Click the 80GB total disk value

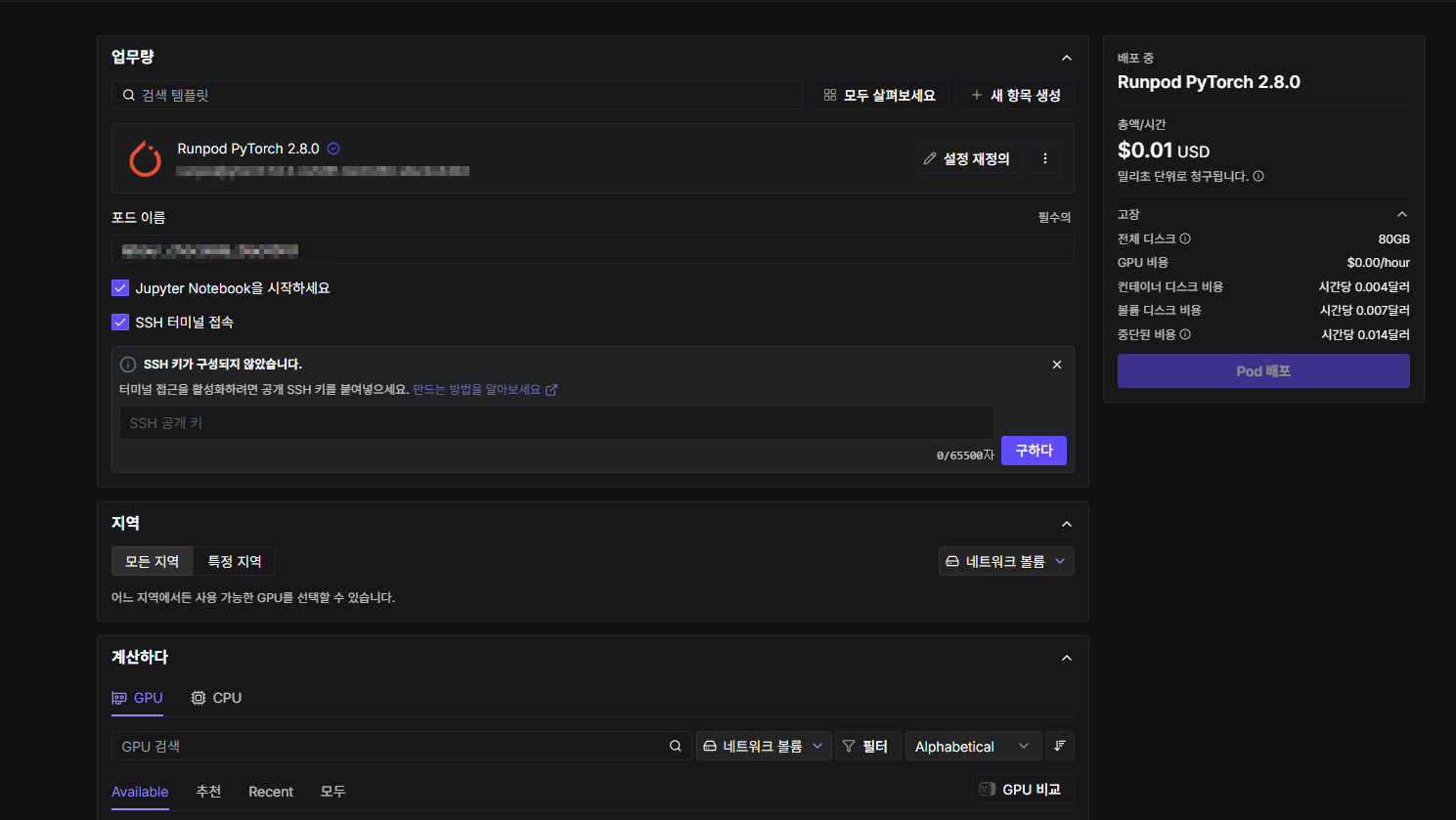[1394, 238]
